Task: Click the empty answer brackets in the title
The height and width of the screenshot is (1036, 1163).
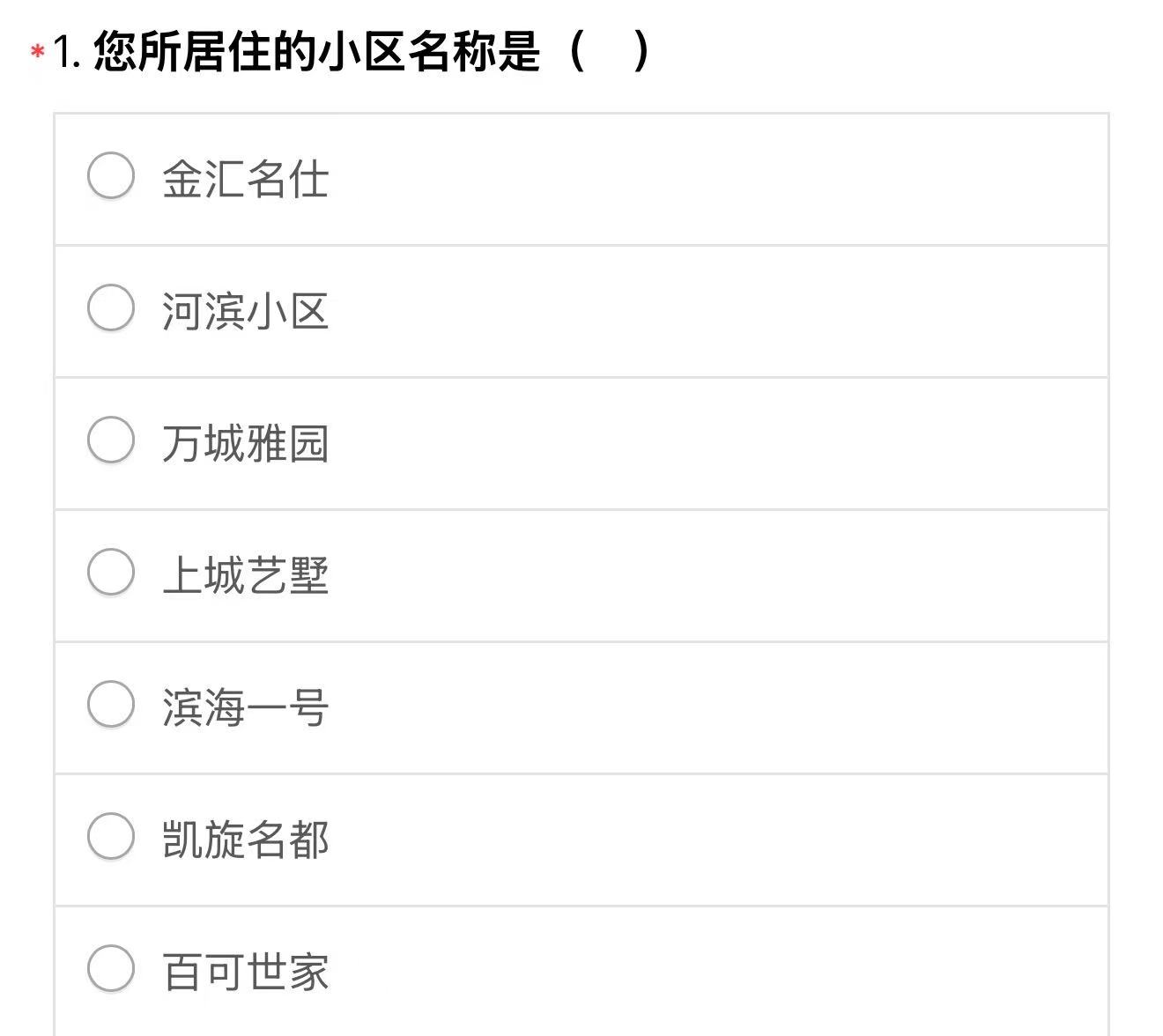Action: pos(610,51)
